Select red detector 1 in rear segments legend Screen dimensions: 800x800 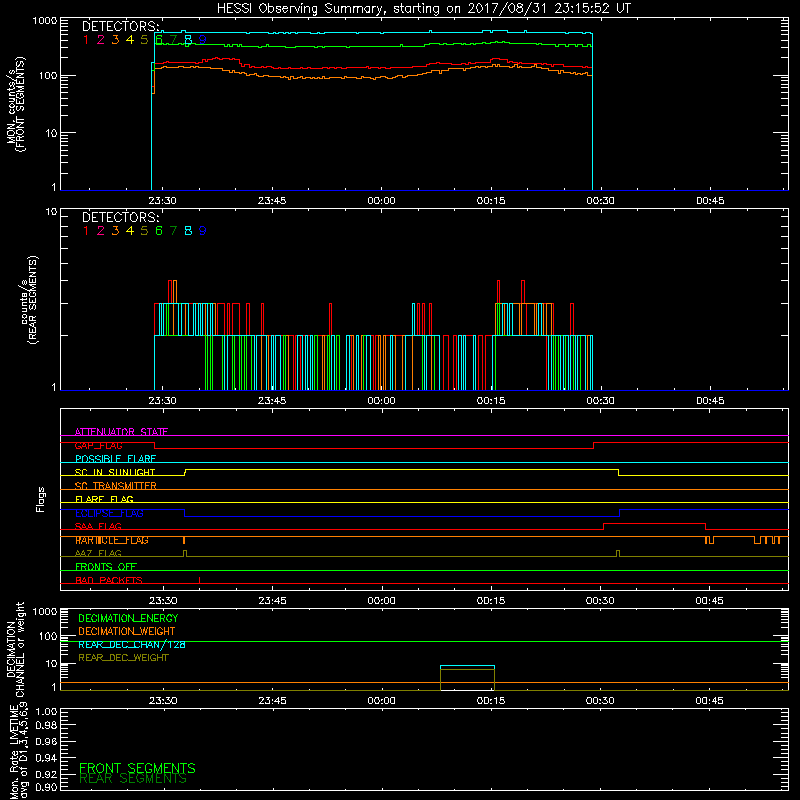tap(86, 231)
